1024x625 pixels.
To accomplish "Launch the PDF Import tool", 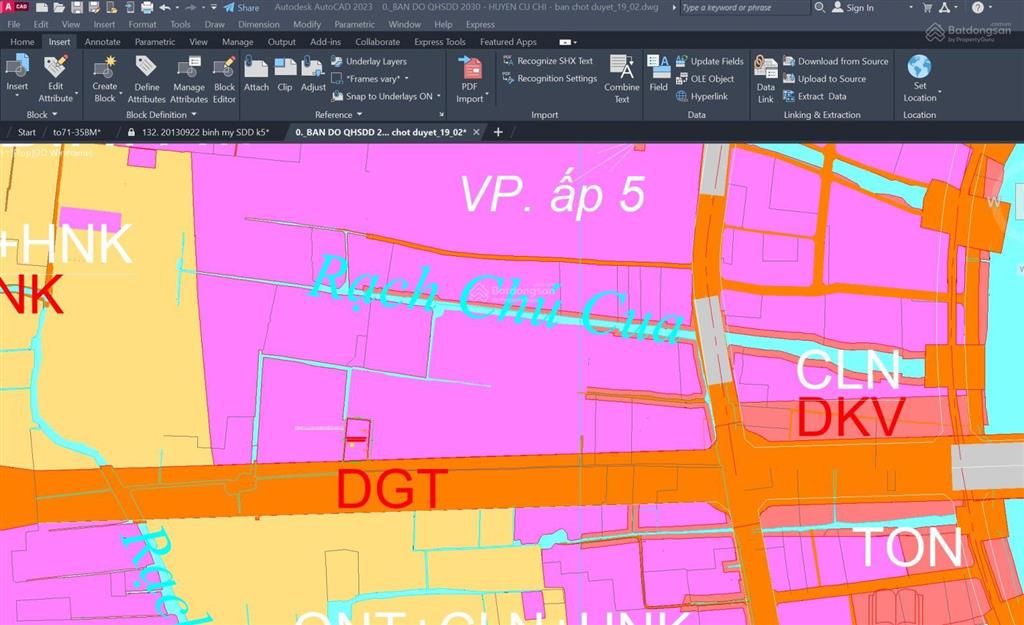I will tap(470, 80).
